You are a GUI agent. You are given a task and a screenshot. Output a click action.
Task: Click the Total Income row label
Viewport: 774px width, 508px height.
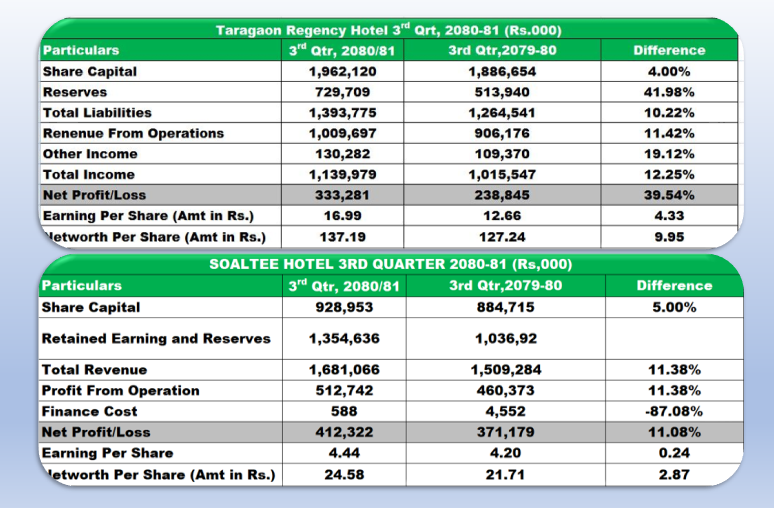(89, 175)
